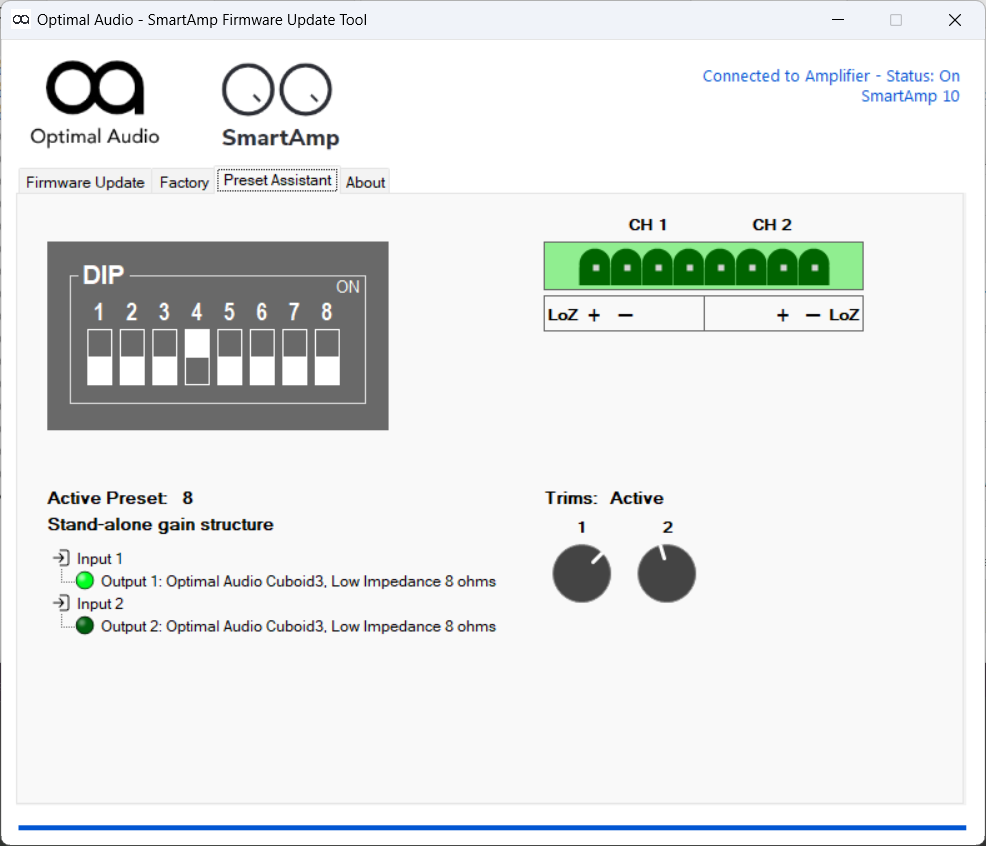Toggle DIP switch 6
The width and height of the screenshot is (986, 846).
[x=262, y=357]
